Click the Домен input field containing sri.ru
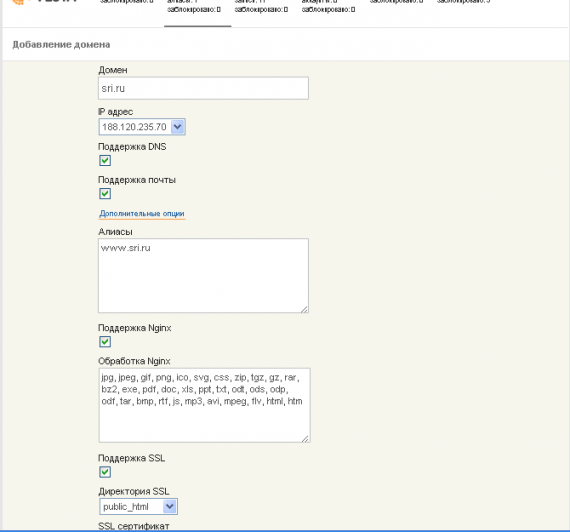The height and width of the screenshot is (532, 570). pos(203,88)
